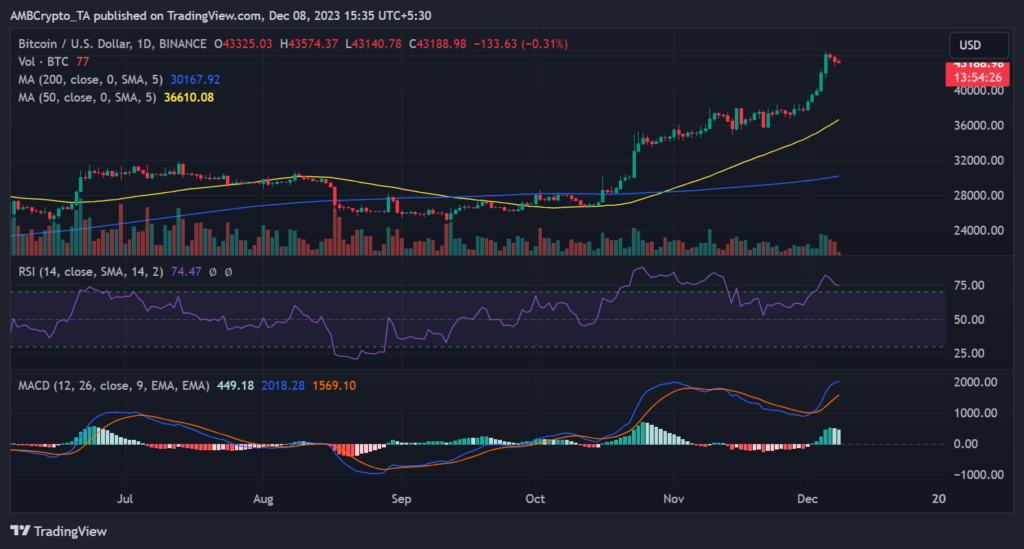Click the MACD histogram value 449.18
This screenshot has width=1024, height=549.
coord(236,382)
